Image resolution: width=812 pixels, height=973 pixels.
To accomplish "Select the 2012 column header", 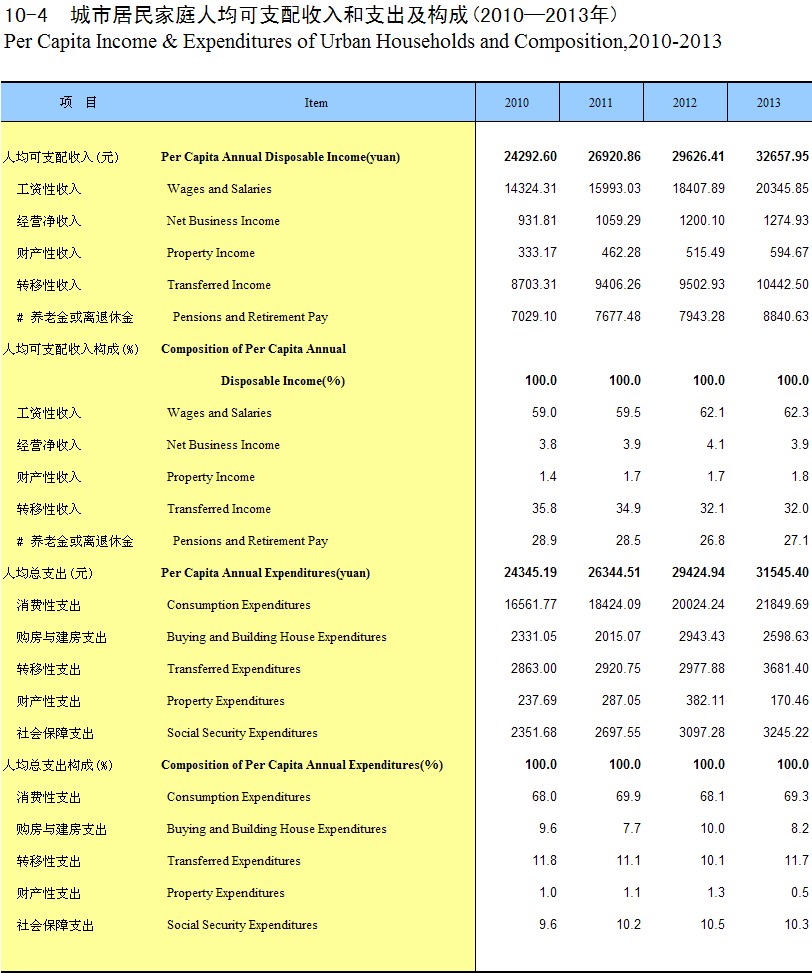I will pyautogui.click(x=685, y=103).
